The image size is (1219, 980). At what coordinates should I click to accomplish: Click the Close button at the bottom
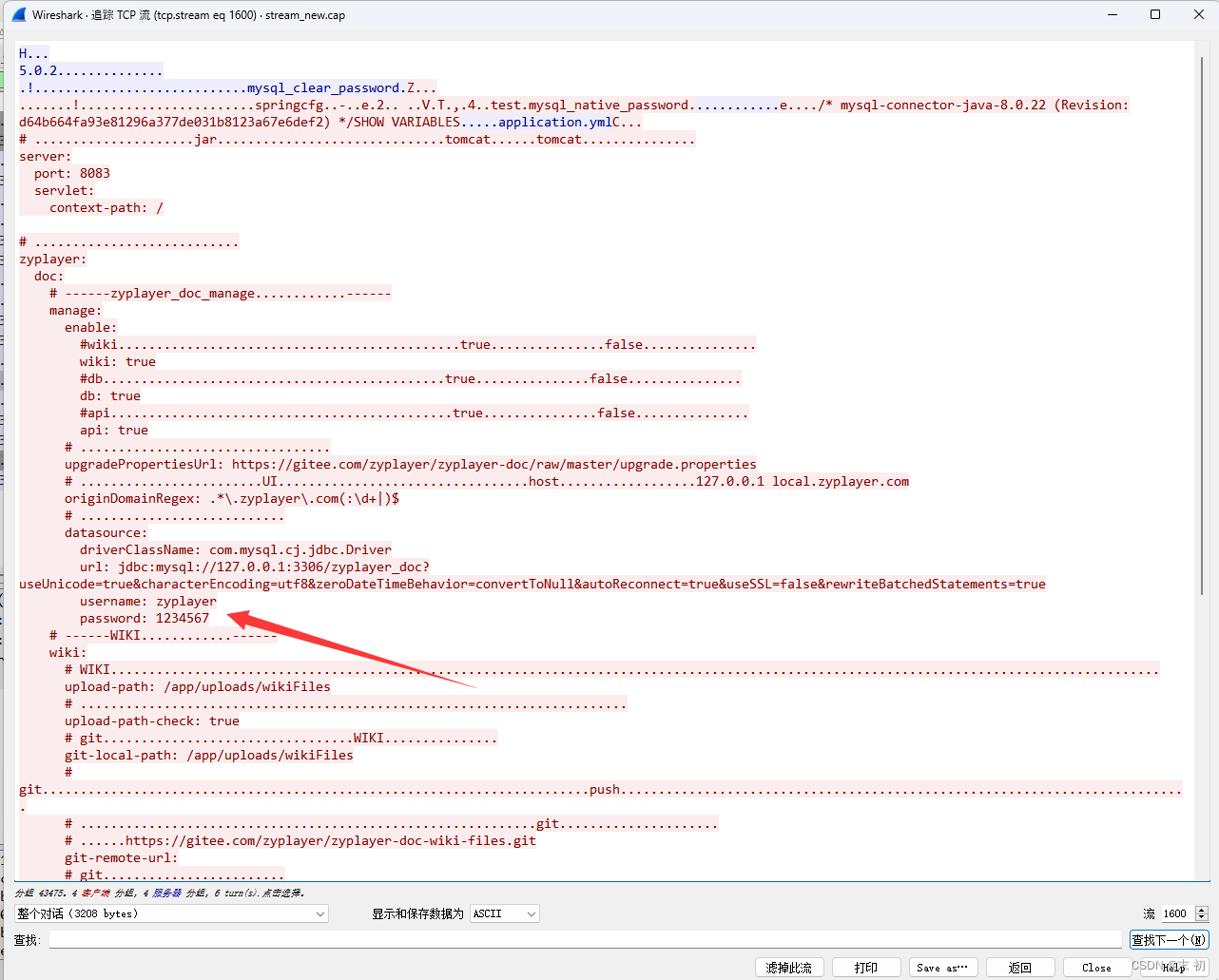(x=1096, y=968)
